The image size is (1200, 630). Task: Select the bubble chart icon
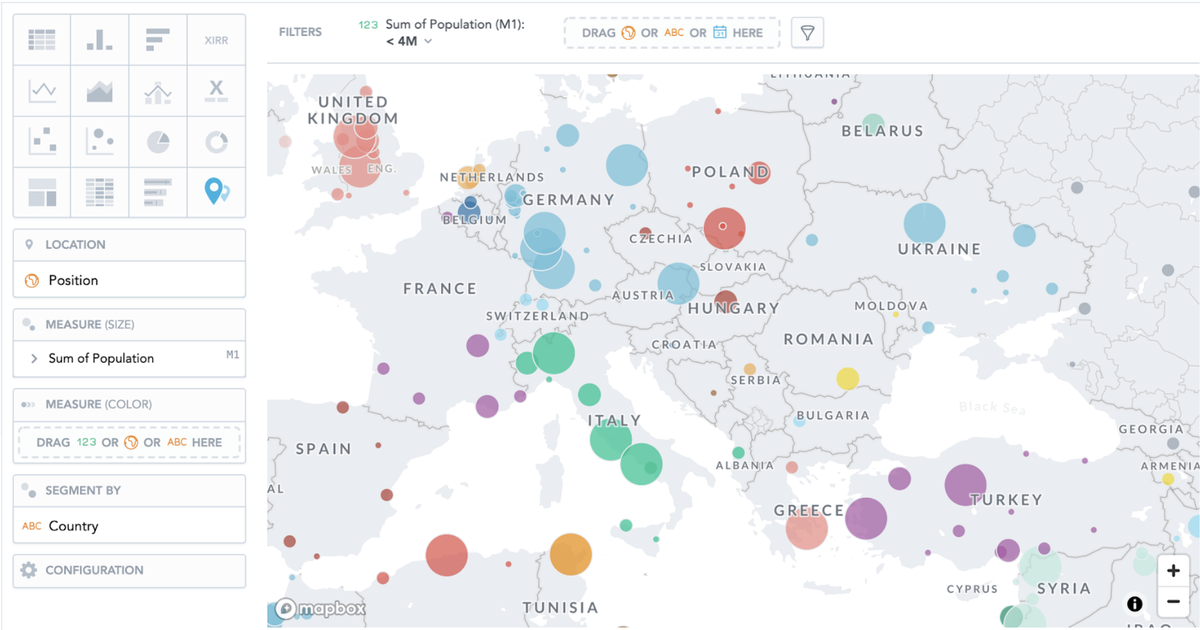pyautogui.click(x=99, y=140)
